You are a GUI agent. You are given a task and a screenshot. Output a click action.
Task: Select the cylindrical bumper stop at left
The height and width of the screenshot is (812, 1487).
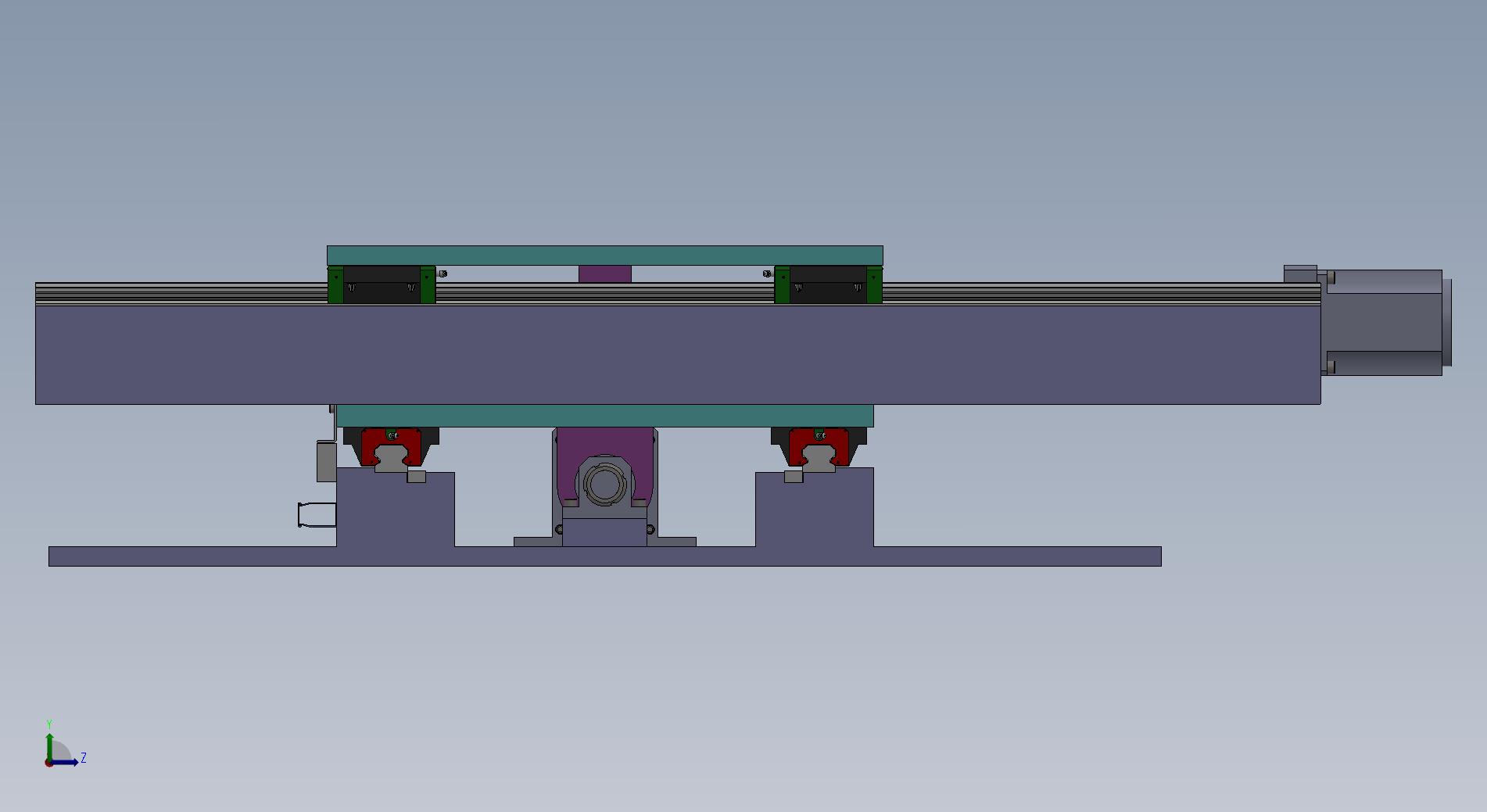click(x=317, y=515)
